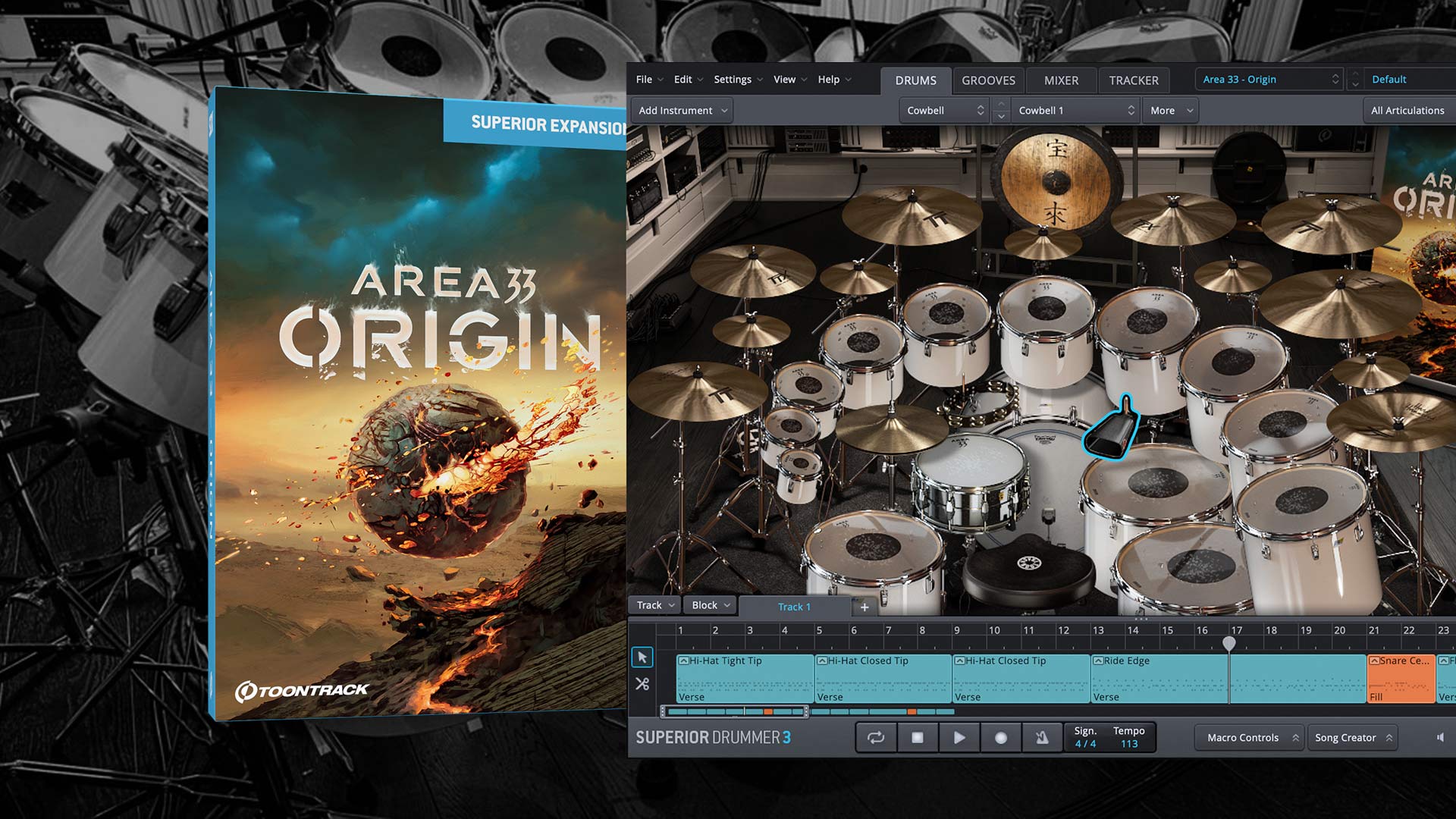Click the Snare Ce... fill block's corner icon
Image resolution: width=1456 pixels, height=819 pixels.
pos(1373,661)
